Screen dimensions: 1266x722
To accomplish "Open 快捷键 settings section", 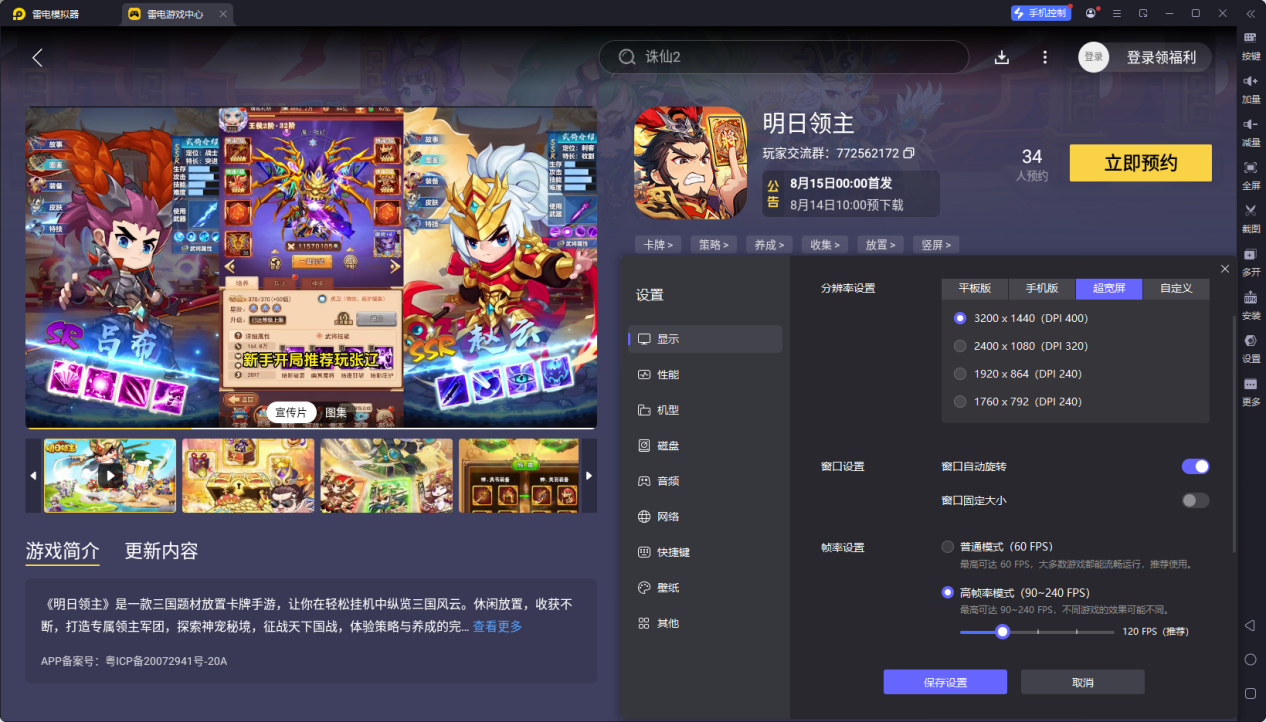I will (x=704, y=552).
